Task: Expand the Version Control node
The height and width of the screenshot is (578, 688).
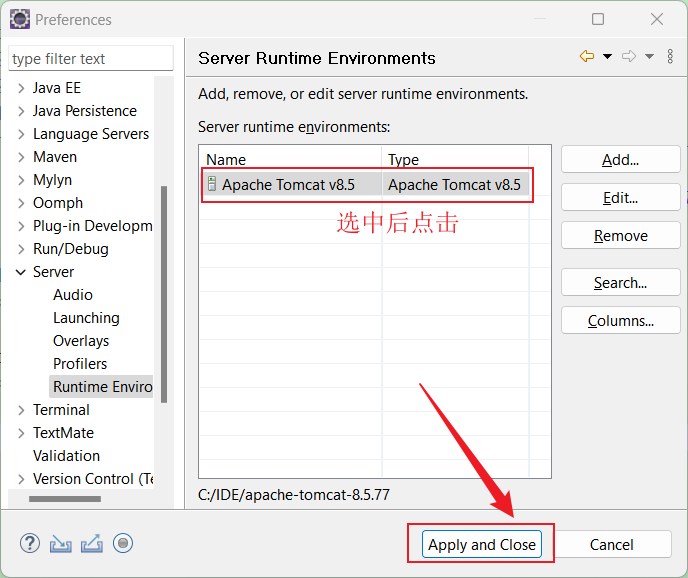Action: (x=21, y=479)
